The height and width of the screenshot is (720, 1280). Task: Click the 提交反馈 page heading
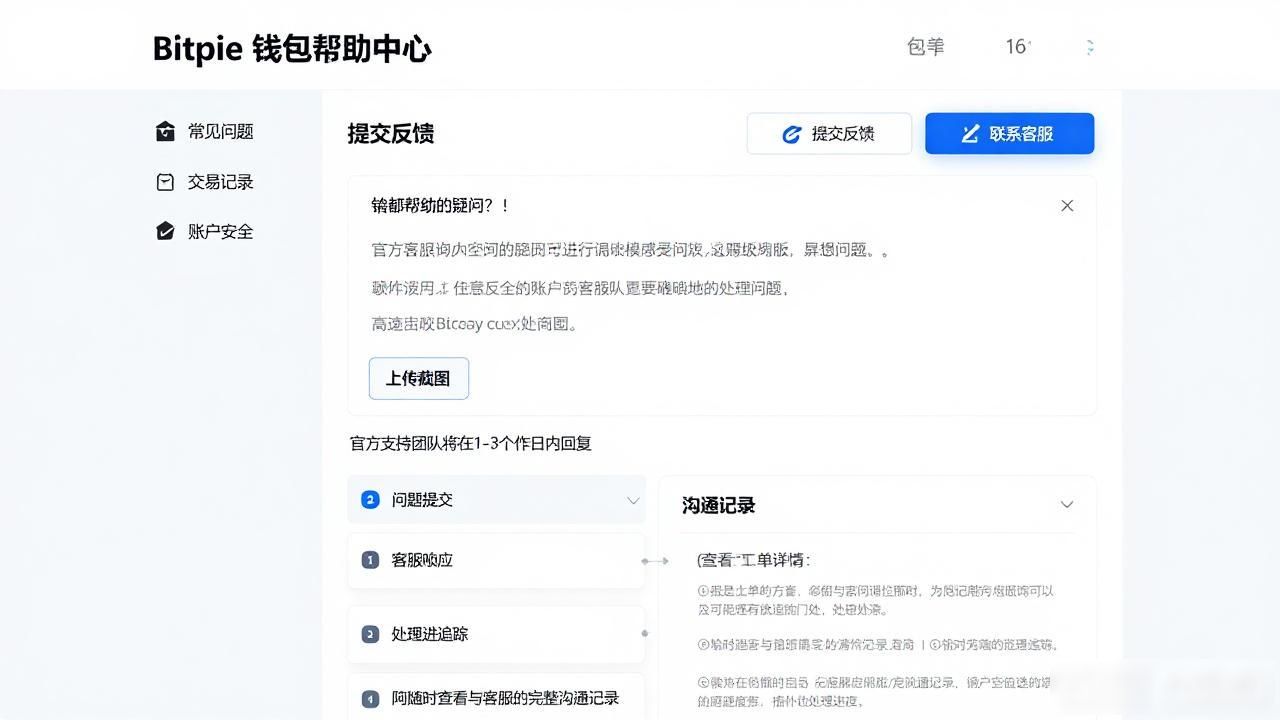[390, 134]
